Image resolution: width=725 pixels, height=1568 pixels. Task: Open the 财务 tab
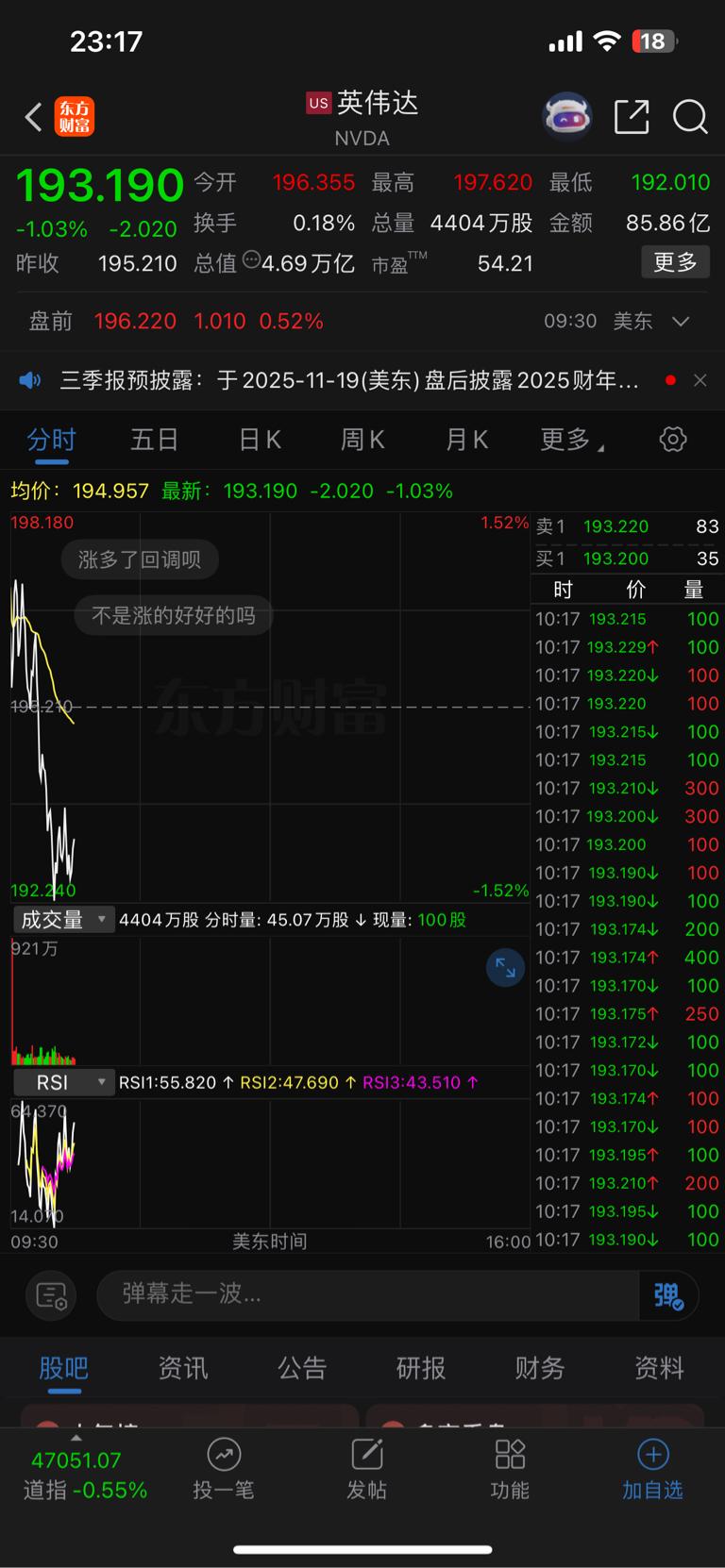(x=540, y=1368)
